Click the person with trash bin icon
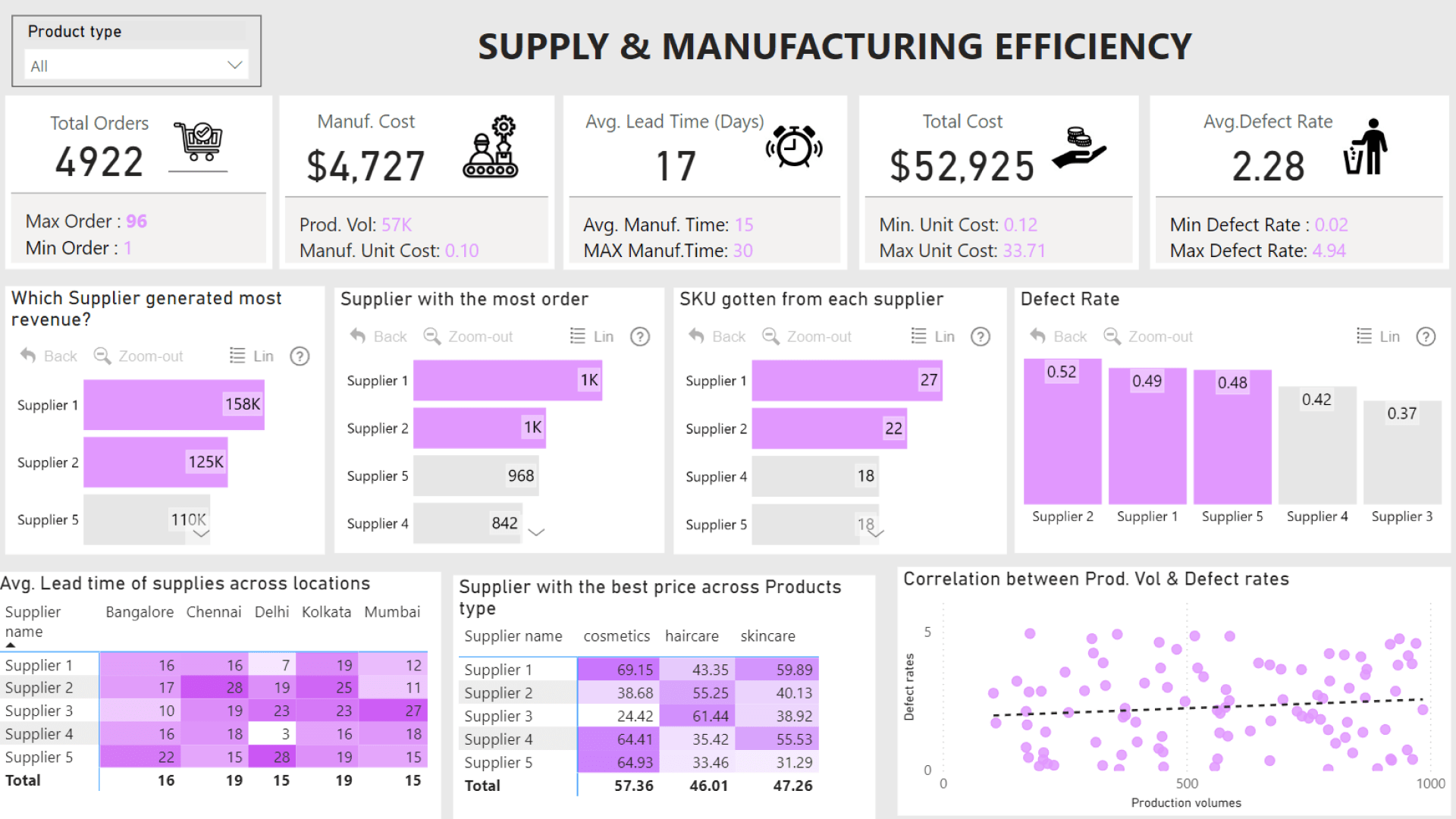Viewport: 1456px width, 819px height. (x=1366, y=146)
